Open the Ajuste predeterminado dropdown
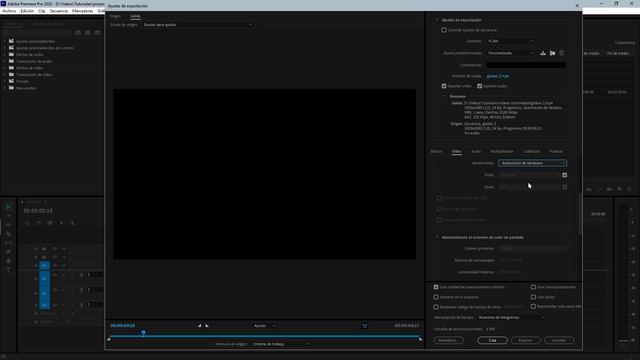The width and height of the screenshot is (640, 360). (x=510, y=53)
